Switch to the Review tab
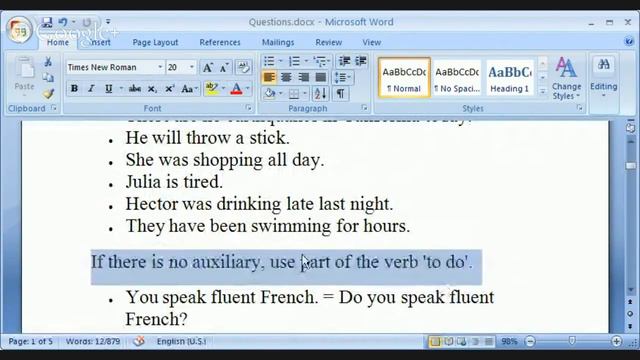The width and height of the screenshot is (640, 360). (329, 42)
